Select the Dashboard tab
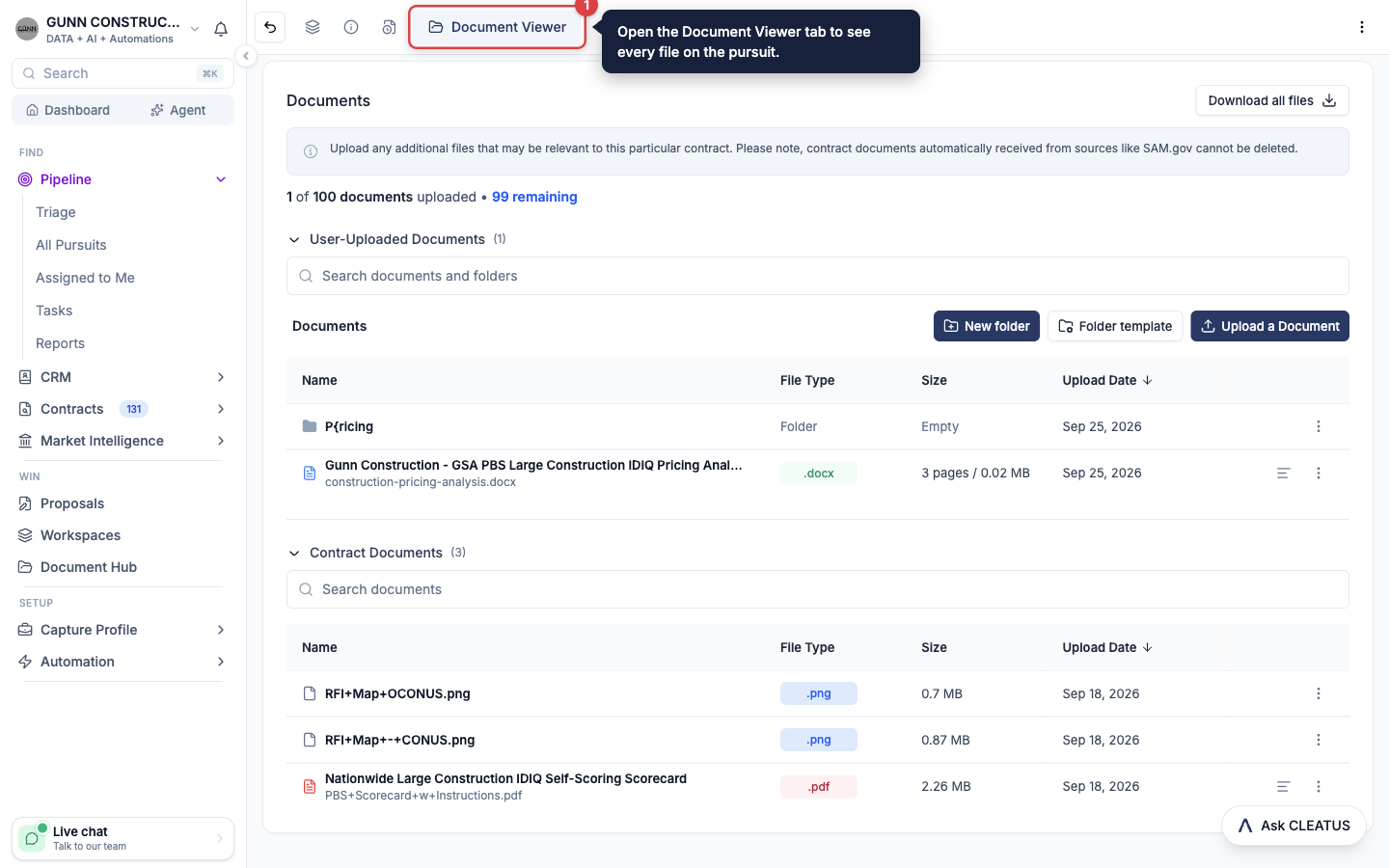Image resolution: width=1389 pixels, height=868 pixels. (x=68, y=110)
